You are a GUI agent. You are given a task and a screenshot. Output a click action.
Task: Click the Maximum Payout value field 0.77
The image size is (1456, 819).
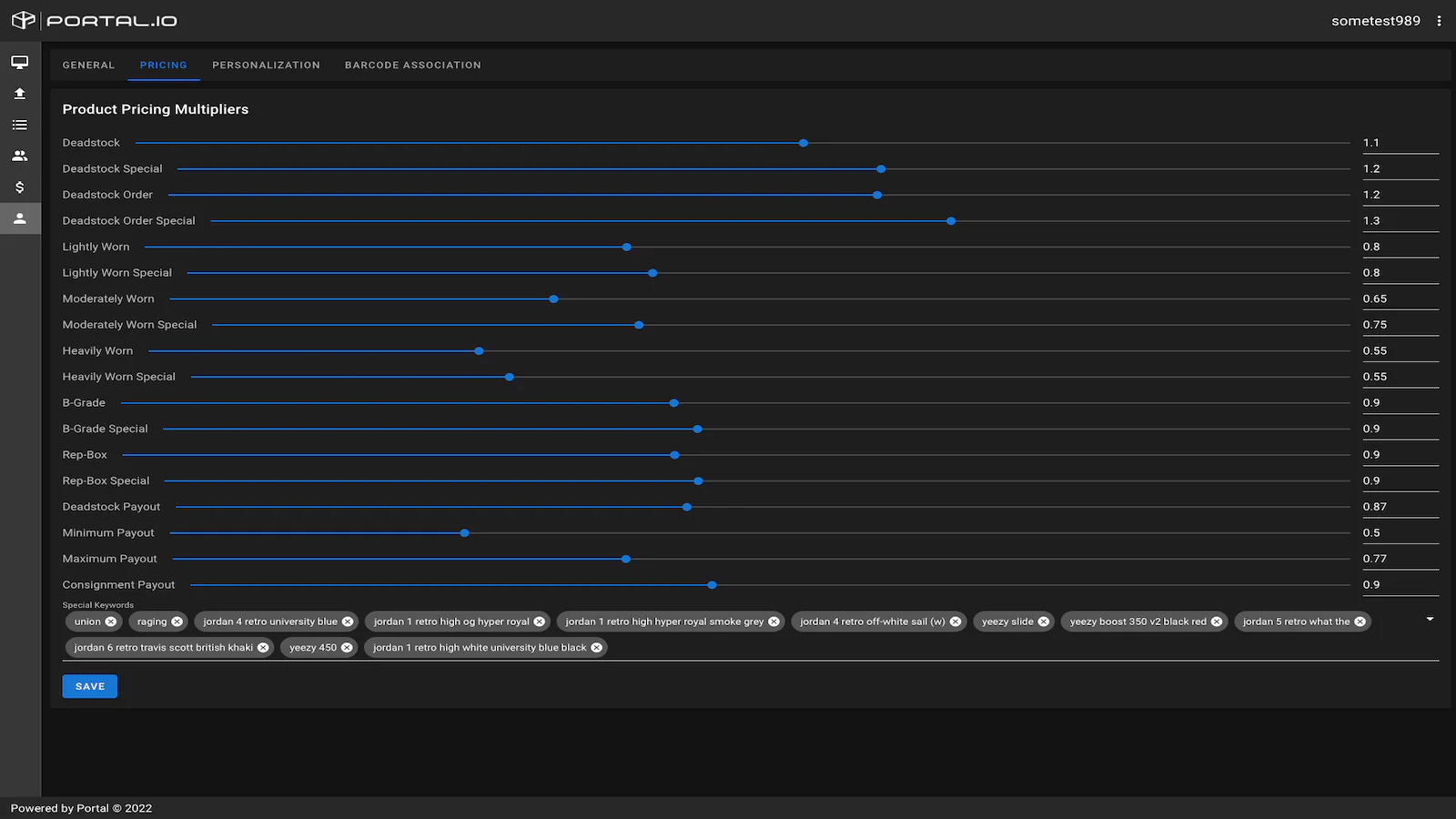click(x=1400, y=559)
